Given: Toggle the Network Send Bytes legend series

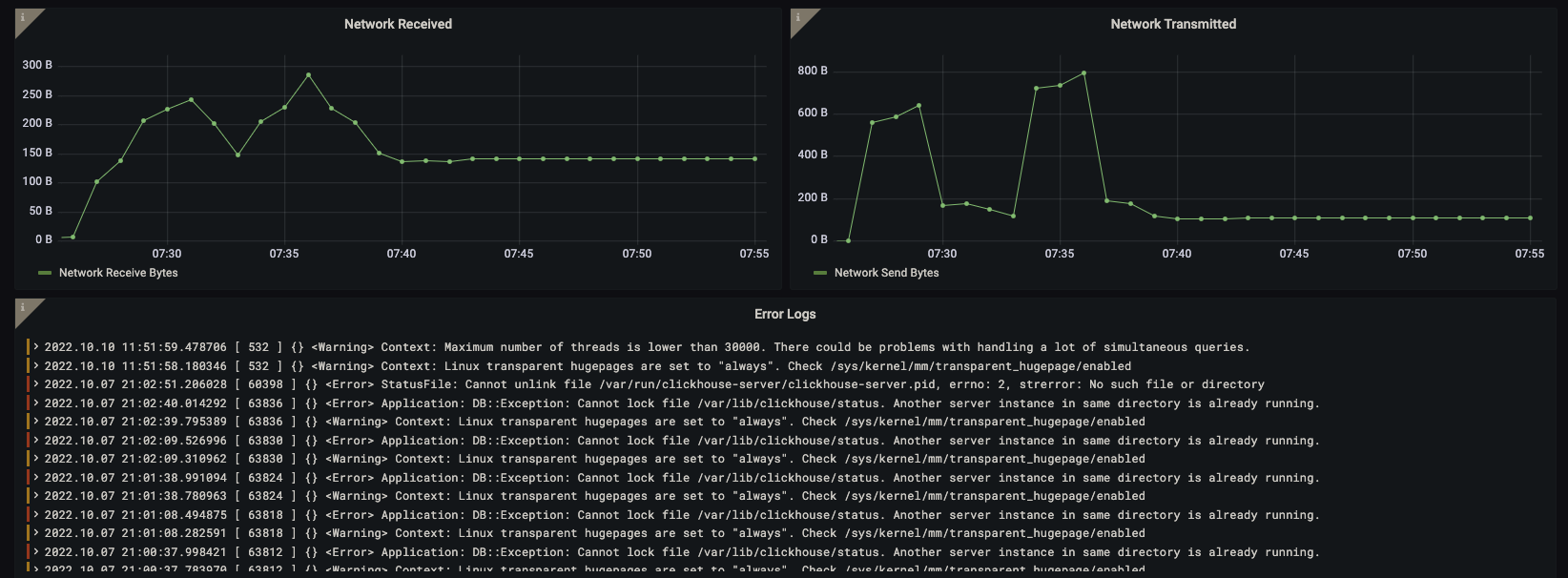Looking at the screenshot, I should click(886, 273).
